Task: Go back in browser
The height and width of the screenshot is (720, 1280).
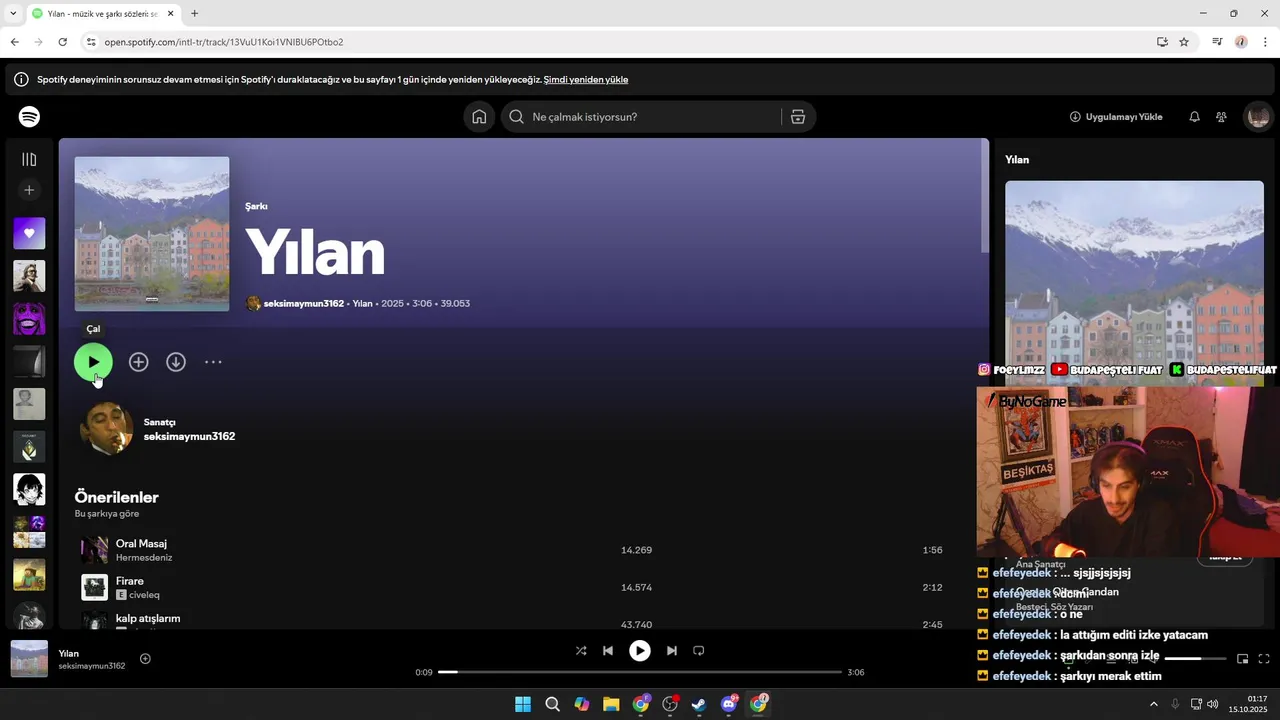Action: coord(14,42)
